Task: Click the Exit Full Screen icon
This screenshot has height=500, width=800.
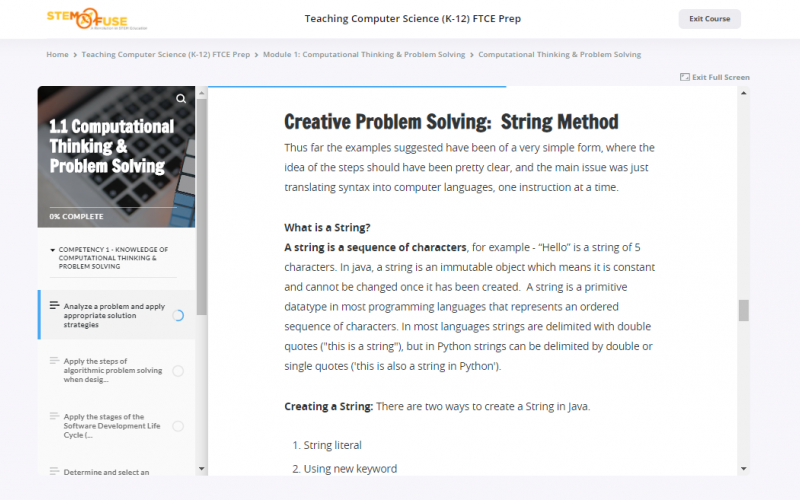Action: [684, 77]
